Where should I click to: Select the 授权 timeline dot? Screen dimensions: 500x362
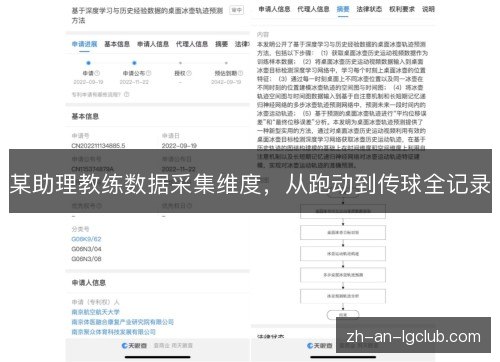pos(180,63)
